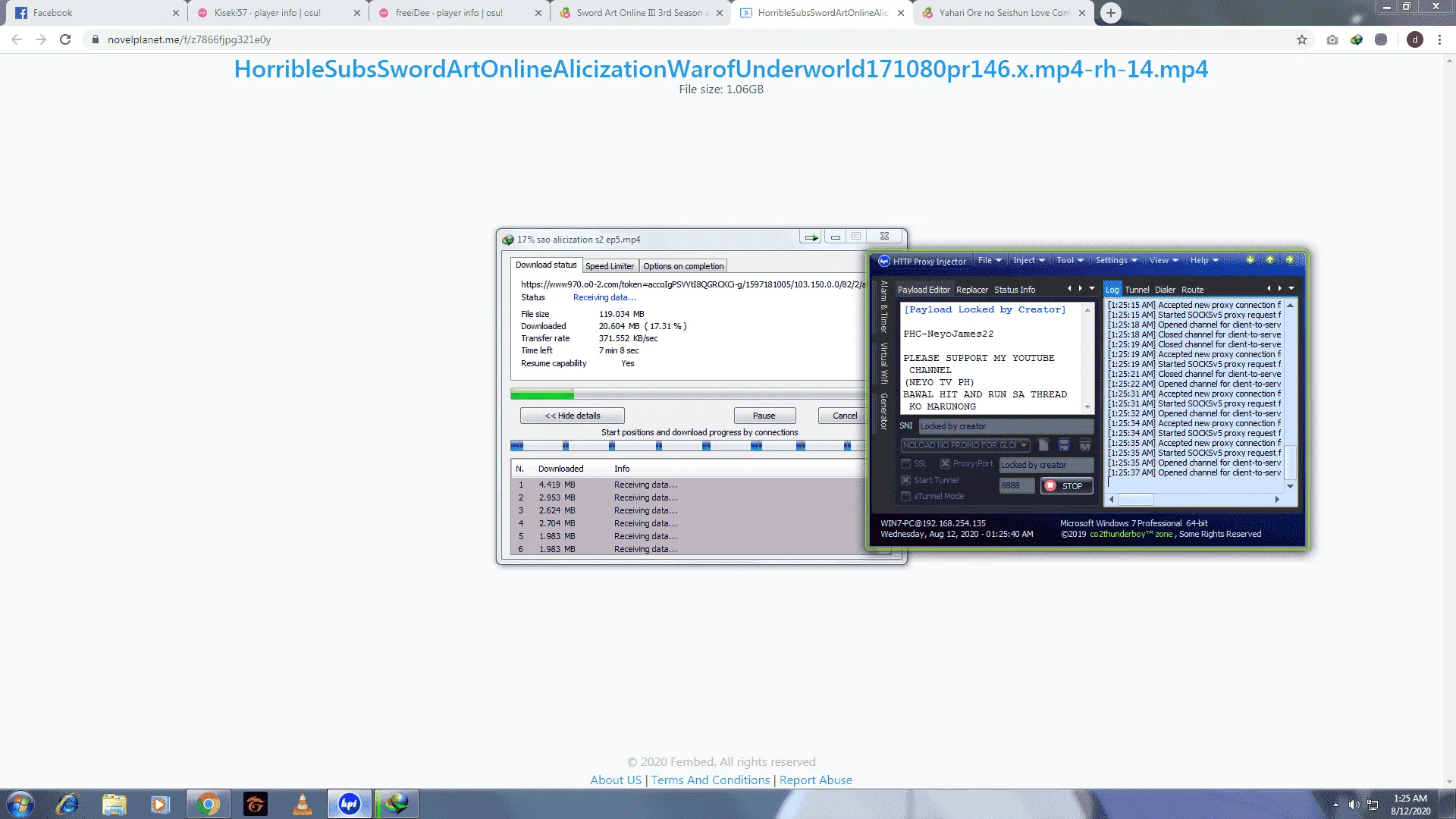The image size is (1456, 819).
Task: Switch to the Route tab
Action: pos(1192,290)
